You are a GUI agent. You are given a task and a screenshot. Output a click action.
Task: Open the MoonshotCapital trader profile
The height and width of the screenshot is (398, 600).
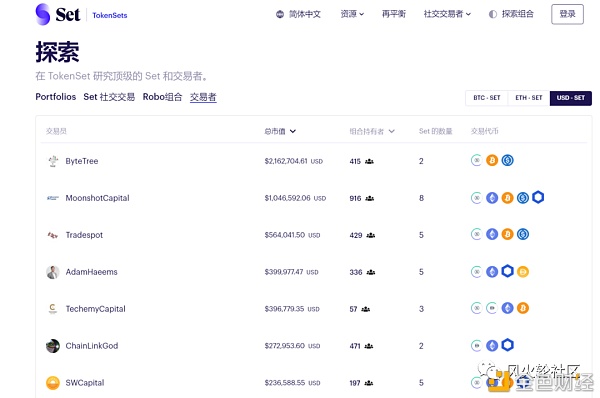click(x=98, y=198)
